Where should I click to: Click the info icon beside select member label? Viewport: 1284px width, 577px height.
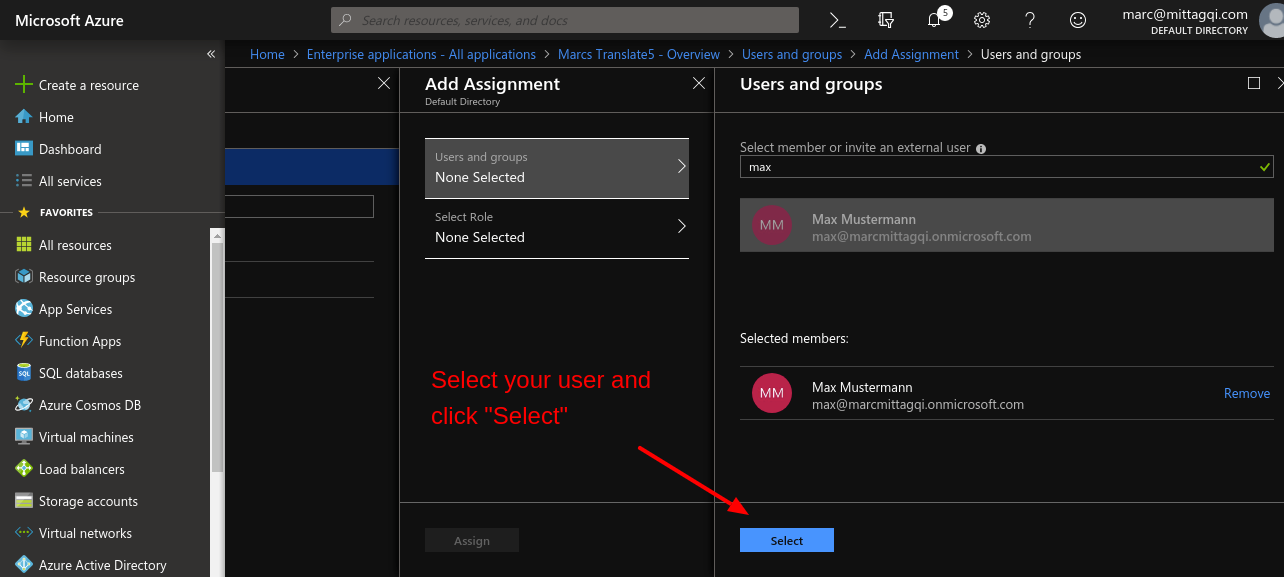(x=981, y=148)
